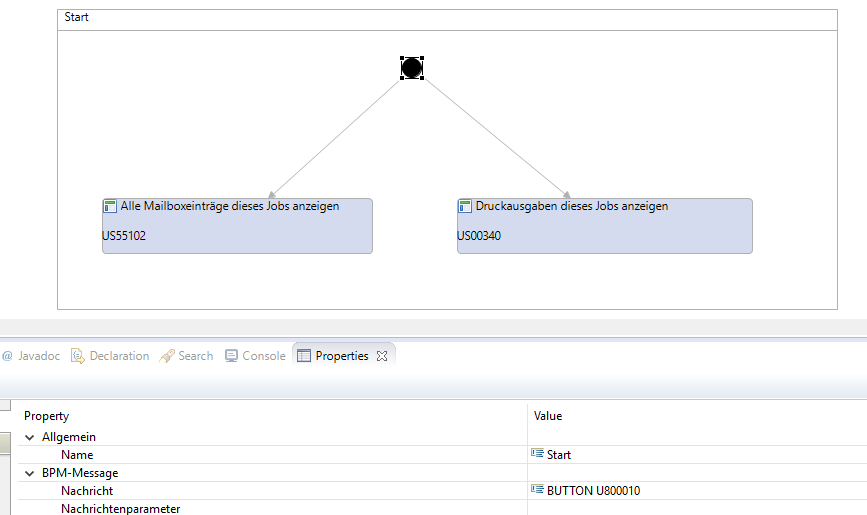867x515 pixels.
Task: Click the icon beside the Start value
Action: click(537, 453)
